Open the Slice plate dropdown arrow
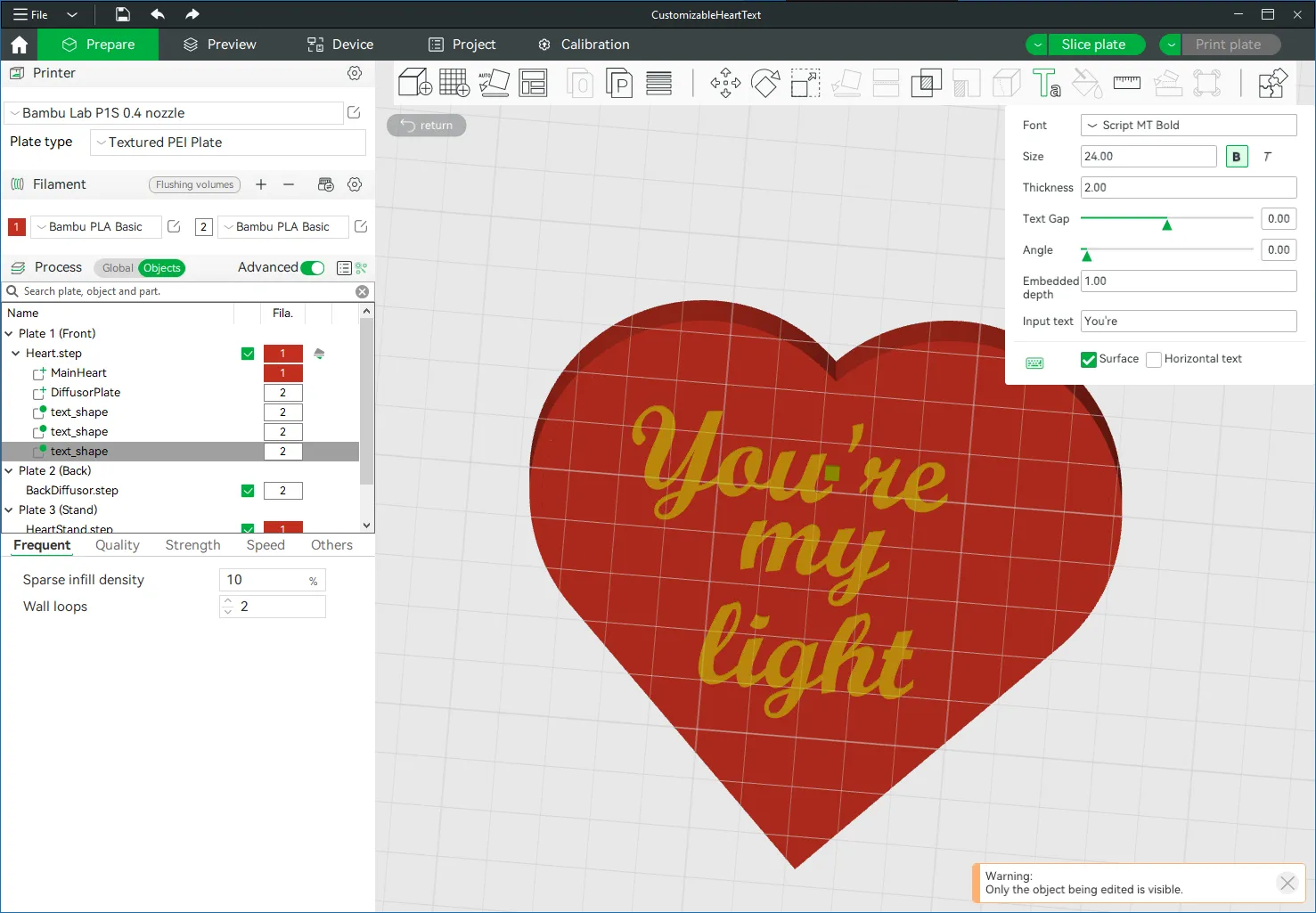1316x913 pixels. [x=1038, y=45]
